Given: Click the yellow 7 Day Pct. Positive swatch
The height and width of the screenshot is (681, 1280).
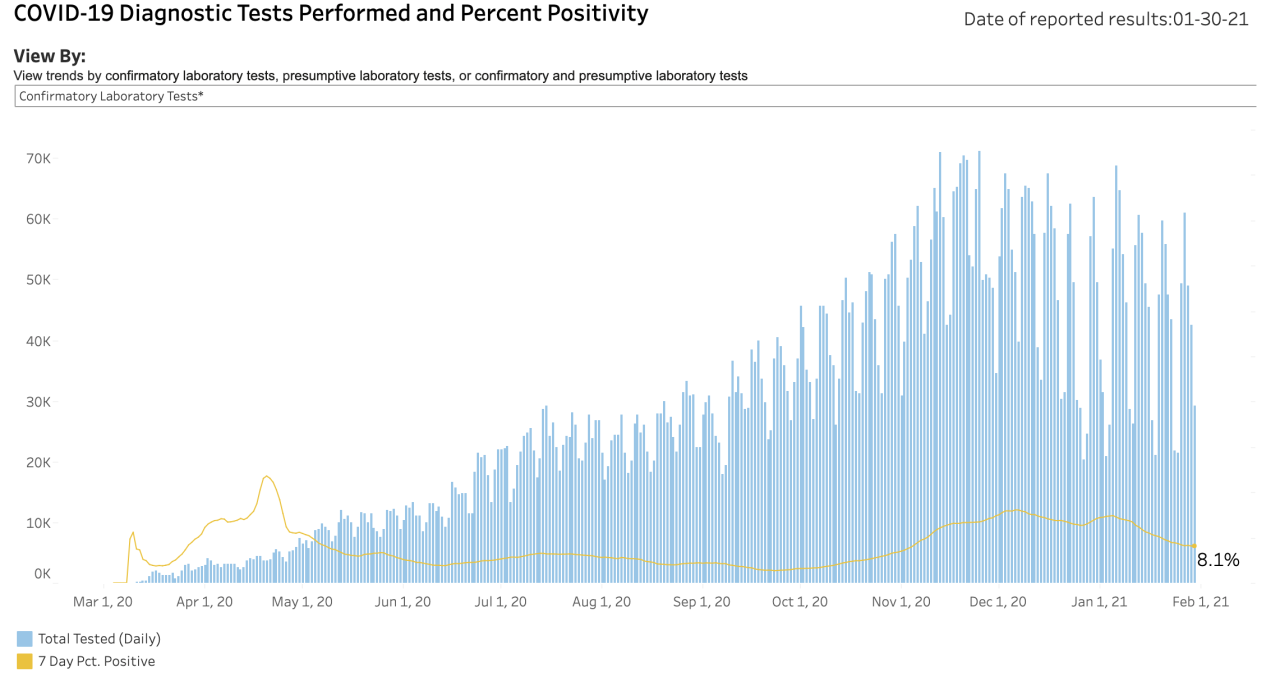Looking at the screenshot, I should (x=24, y=661).
